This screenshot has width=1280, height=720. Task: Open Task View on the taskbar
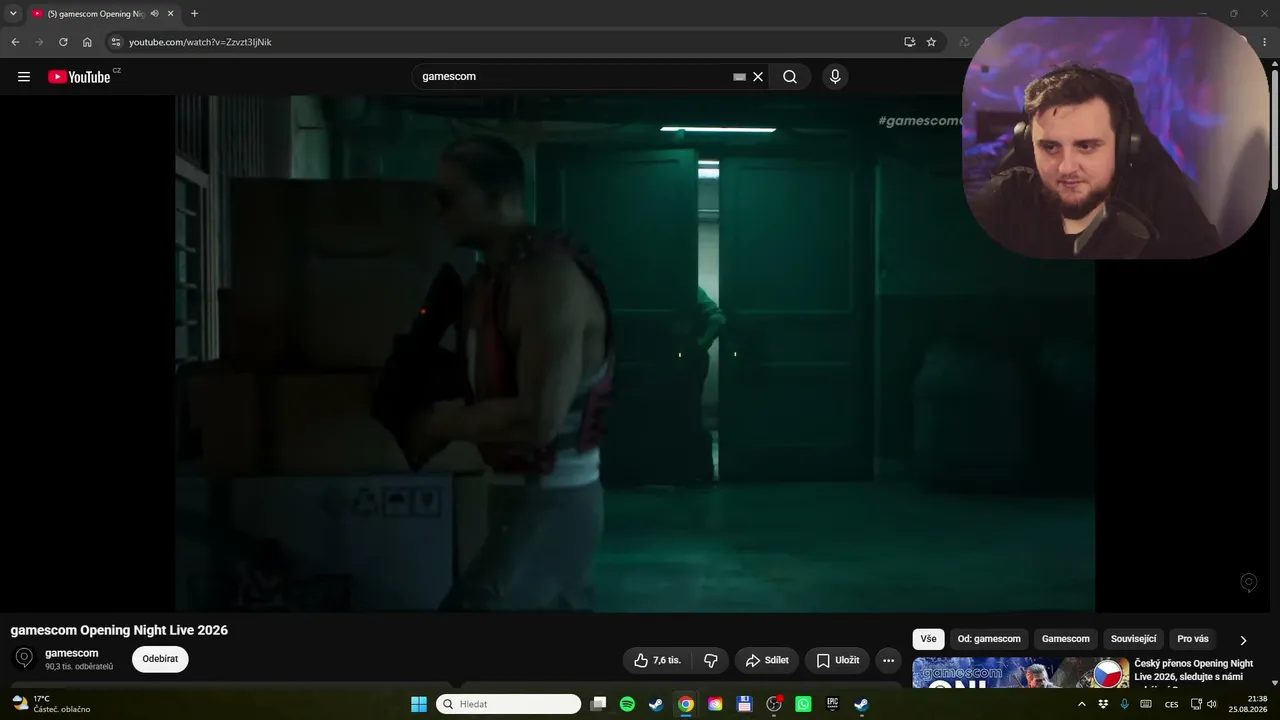coord(598,704)
